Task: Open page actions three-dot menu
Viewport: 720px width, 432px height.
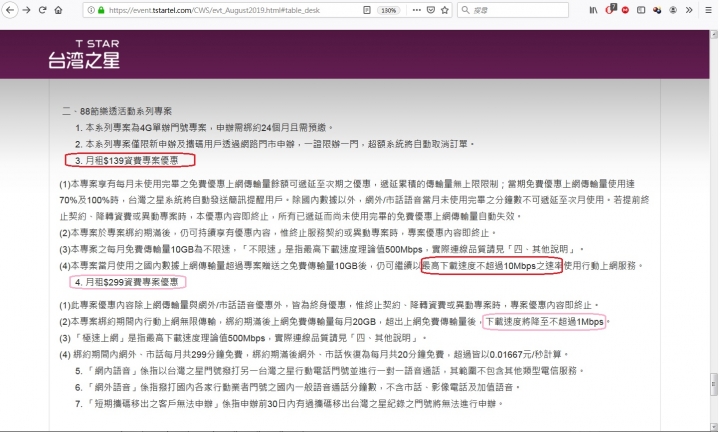Action: [x=416, y=10]
